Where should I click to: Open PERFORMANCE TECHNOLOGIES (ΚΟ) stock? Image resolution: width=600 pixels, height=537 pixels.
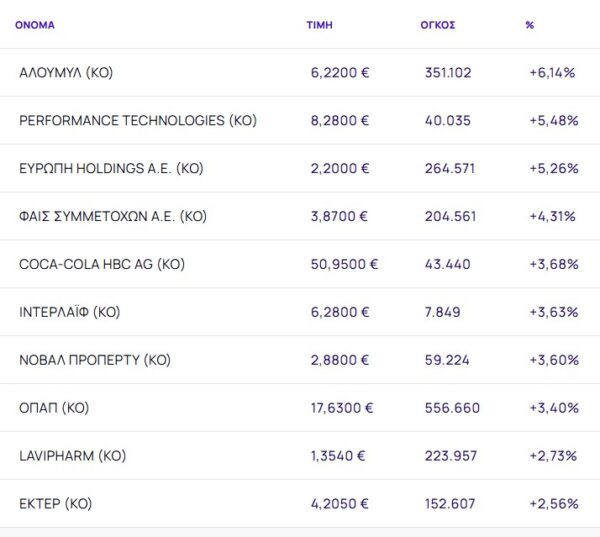[138, 120]
